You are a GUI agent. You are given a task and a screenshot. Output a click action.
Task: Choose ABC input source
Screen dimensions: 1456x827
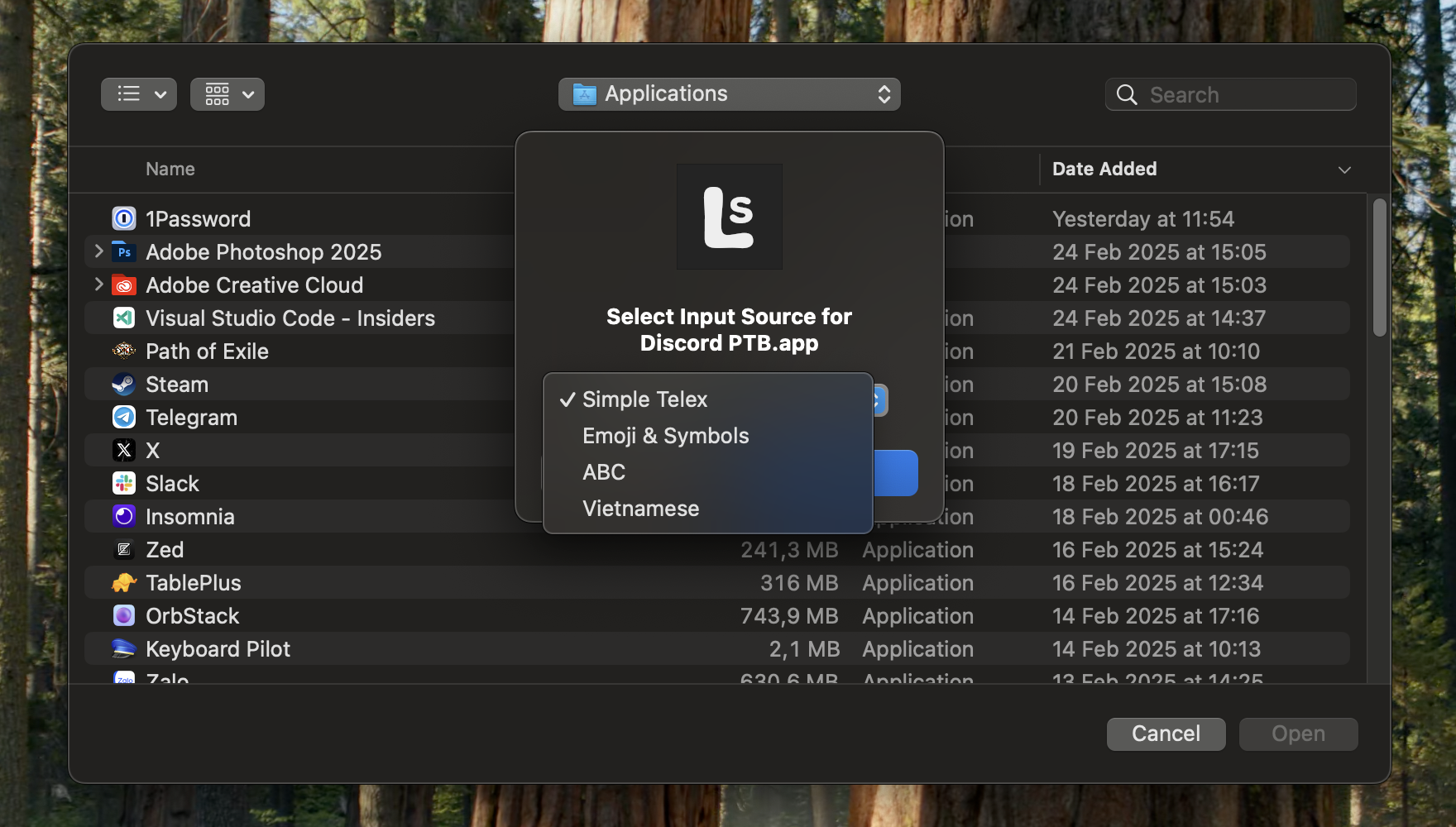click(708, 472)
